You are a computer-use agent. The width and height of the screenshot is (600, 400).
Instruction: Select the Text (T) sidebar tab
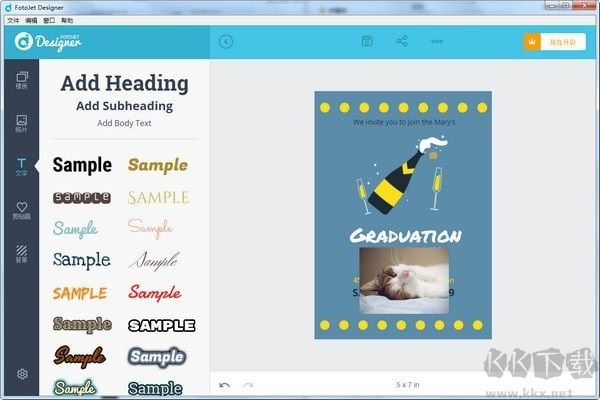pyautogui.click(x=22, y=167)
